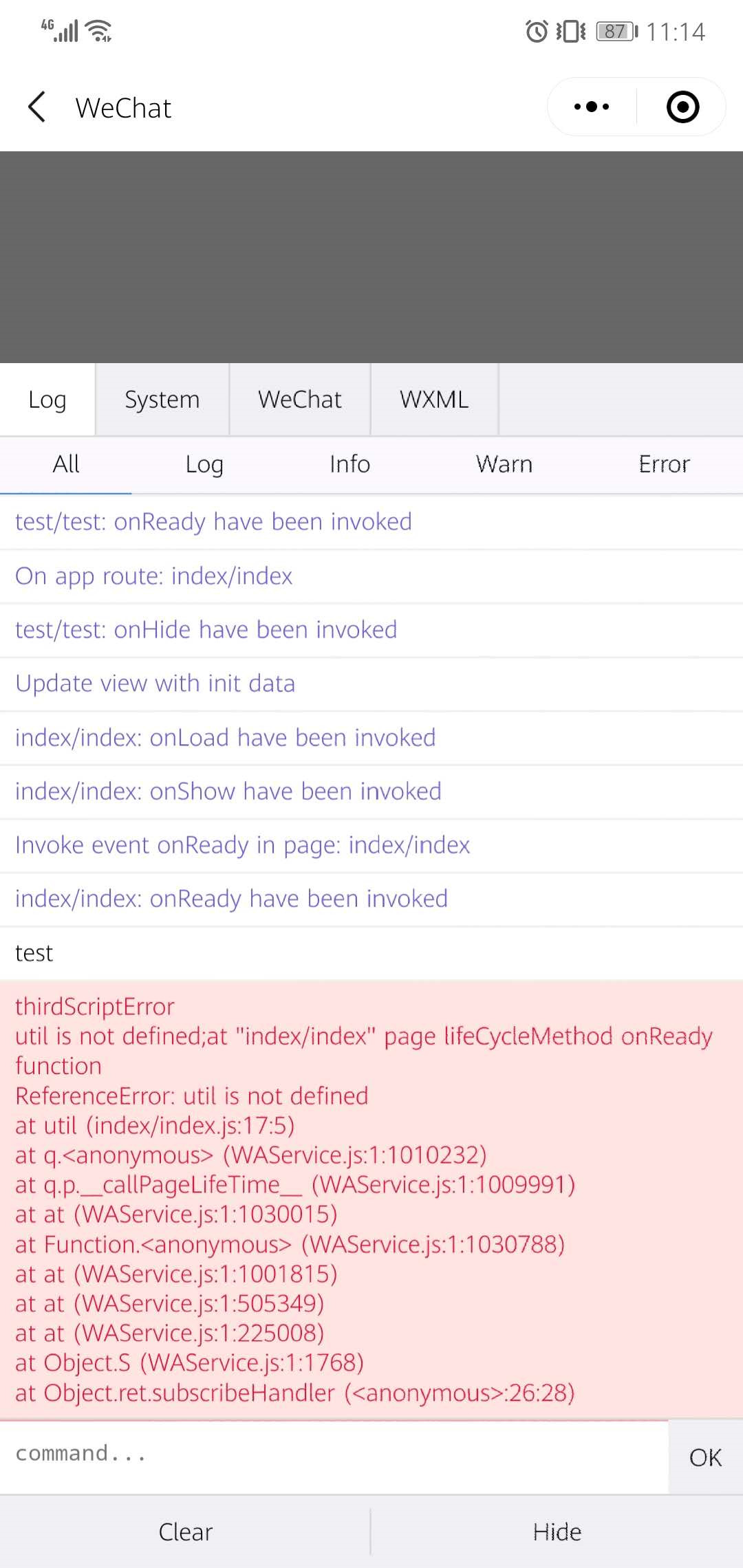The height and width of the screenshot is (1568, 743).
Task: Filter console by Warn level
Action: (504, 464)
